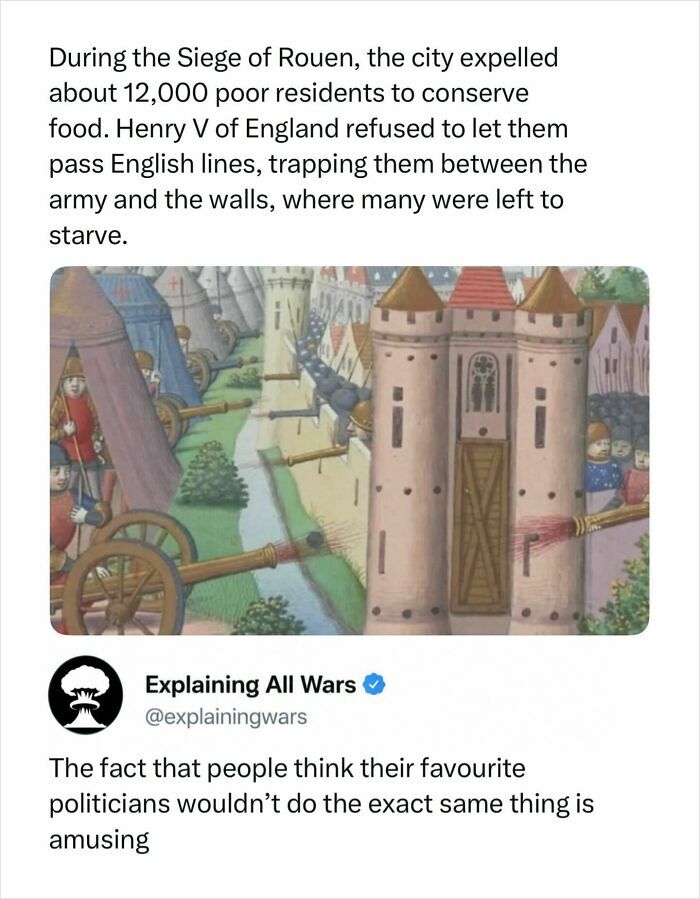Click the wooden castle gate in the illustration
Screen dimensions: 700x899
click(480, 526)
